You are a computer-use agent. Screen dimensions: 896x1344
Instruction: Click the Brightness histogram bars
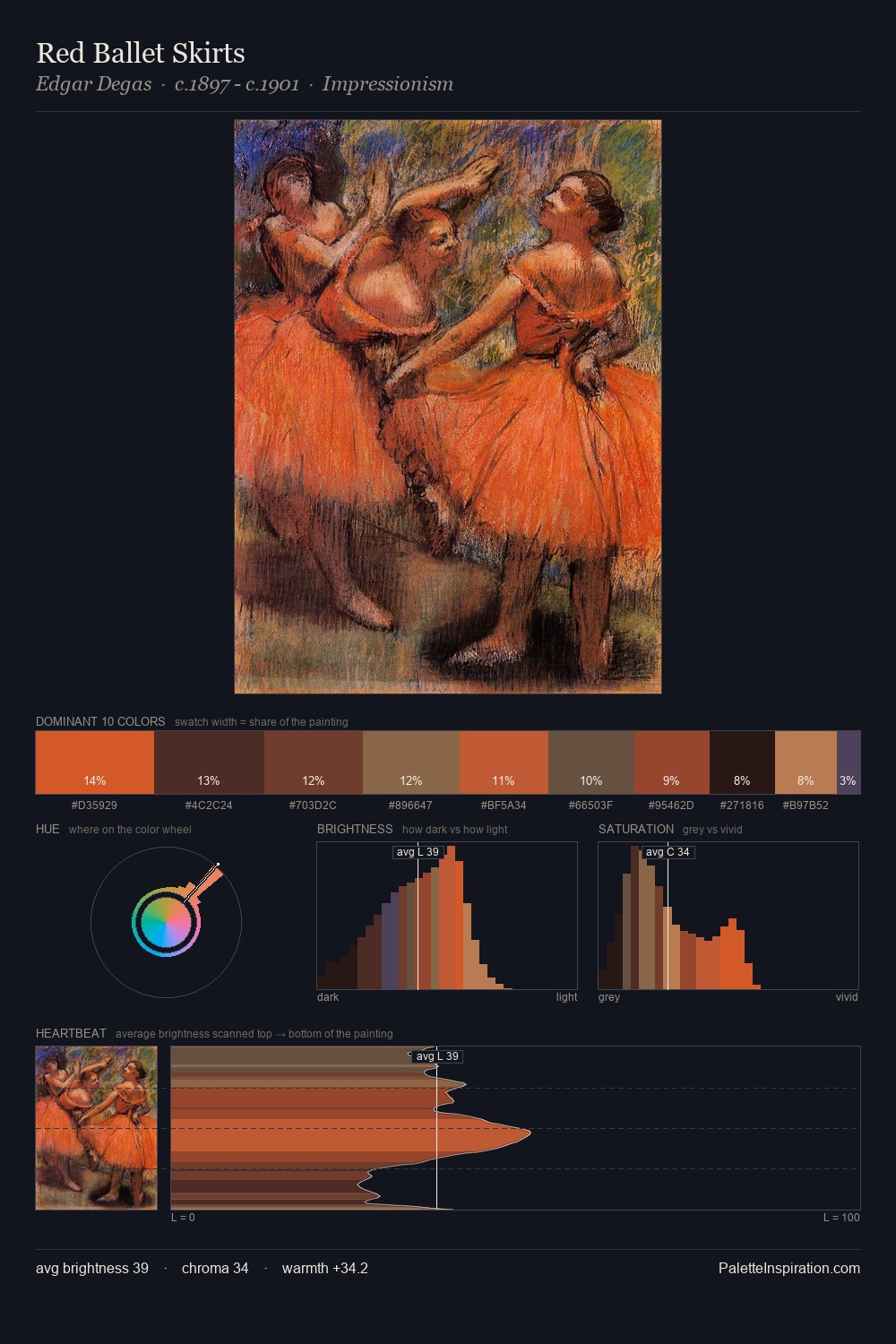447,916
